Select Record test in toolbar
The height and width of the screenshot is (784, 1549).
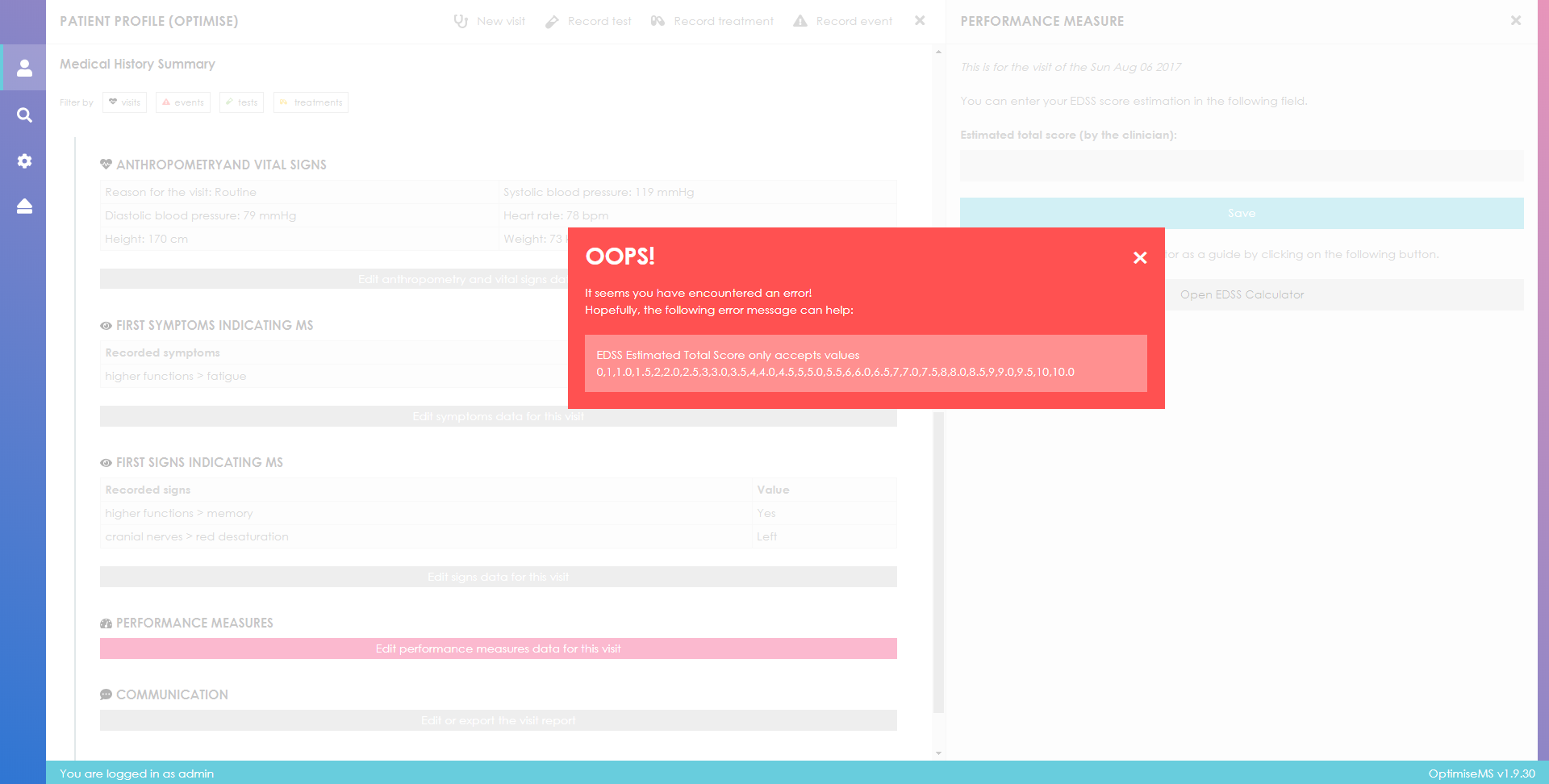coord(588,21)
